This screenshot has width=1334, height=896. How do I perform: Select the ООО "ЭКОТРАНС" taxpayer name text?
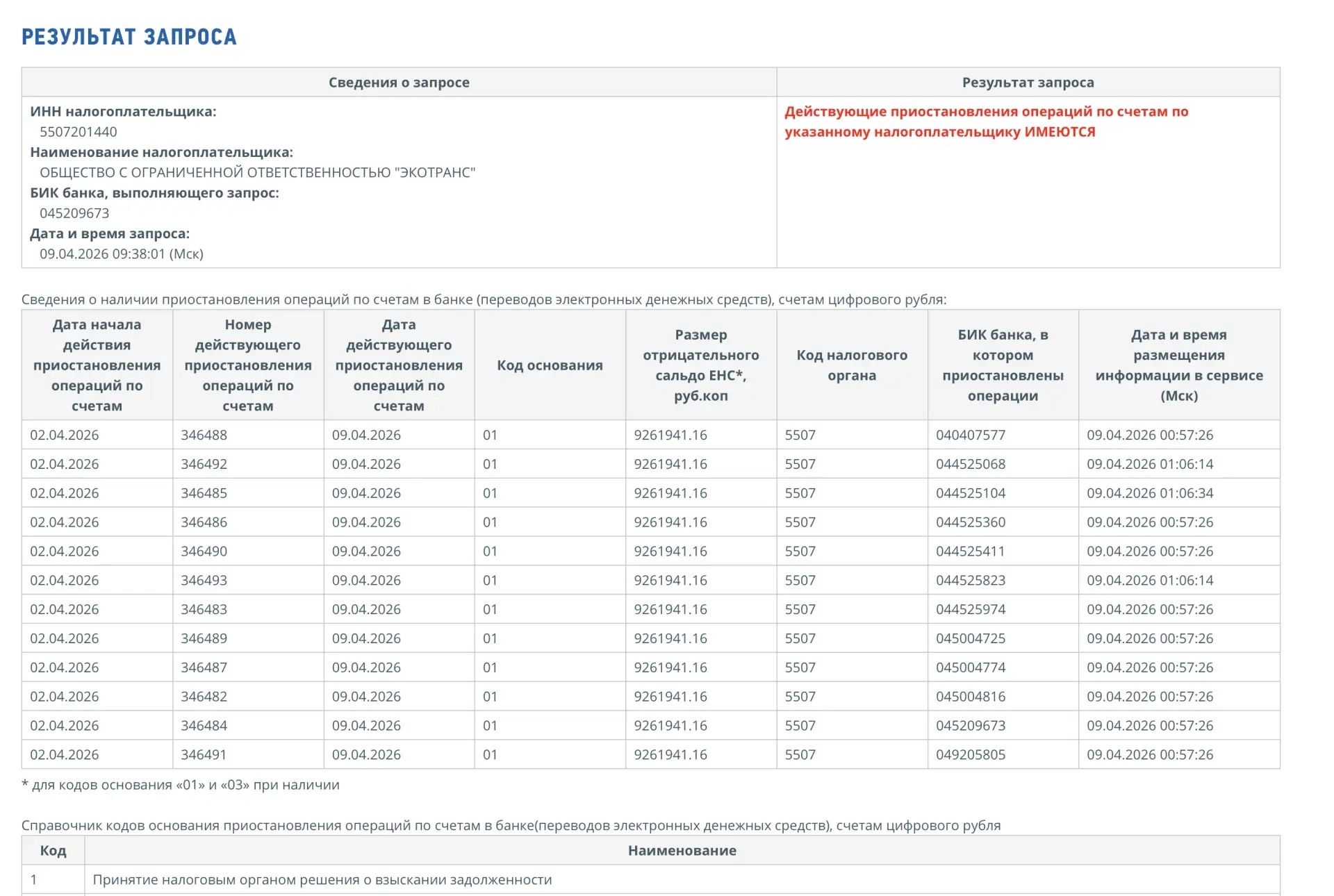click(257, 173)
